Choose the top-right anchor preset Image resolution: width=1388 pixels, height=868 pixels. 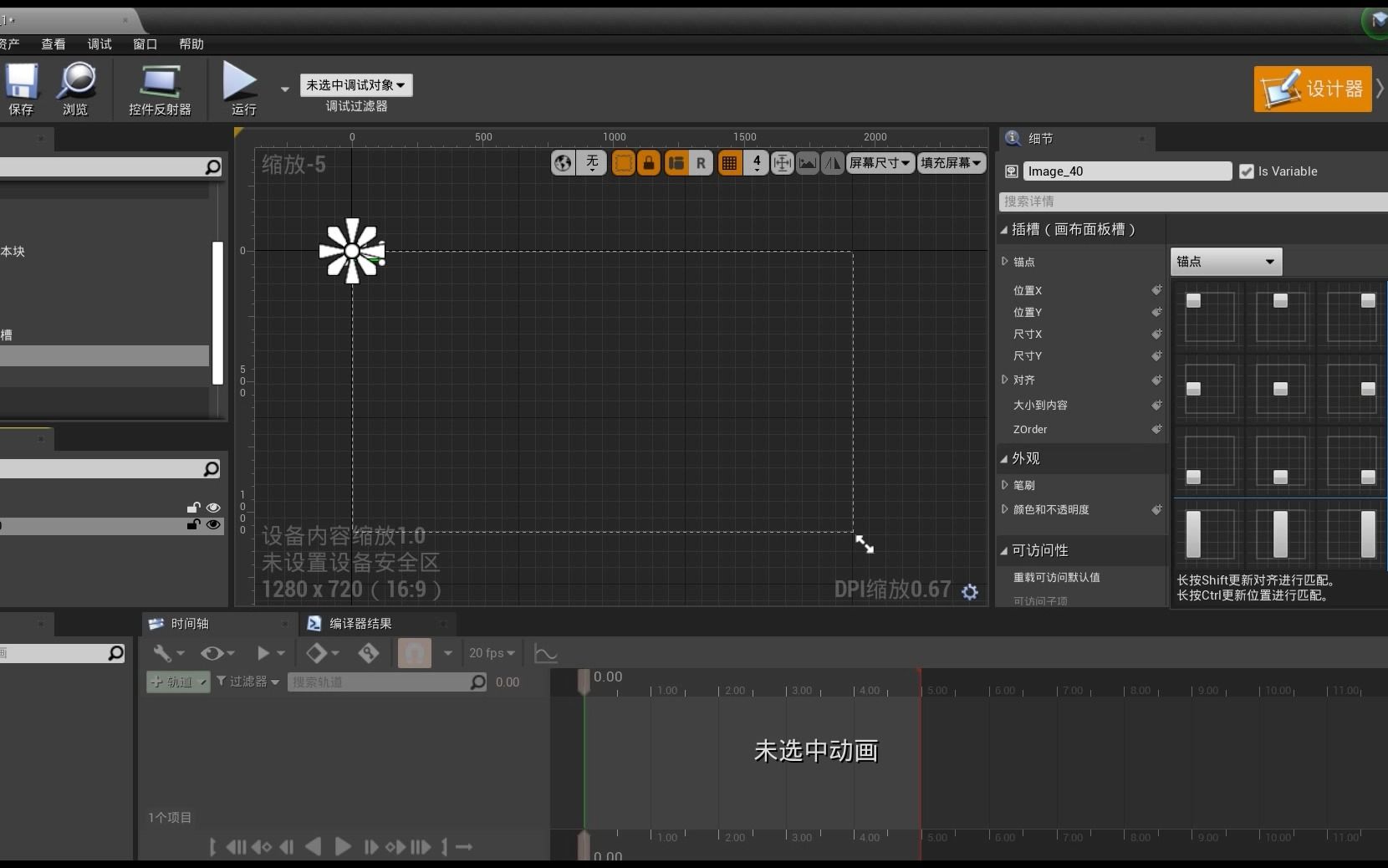point(1352,317)
